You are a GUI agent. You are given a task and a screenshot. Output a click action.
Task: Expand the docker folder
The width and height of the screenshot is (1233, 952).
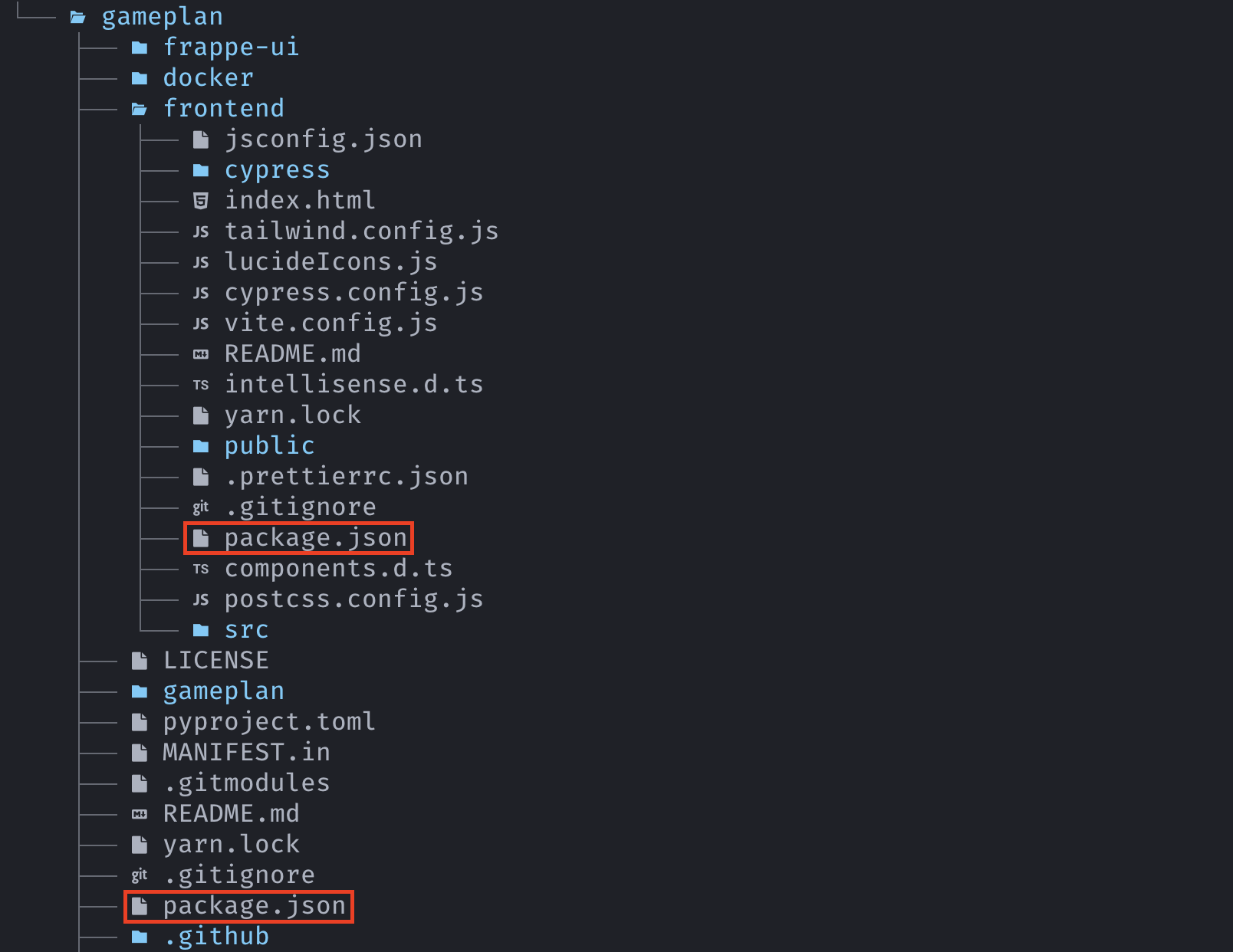point(208,78)
